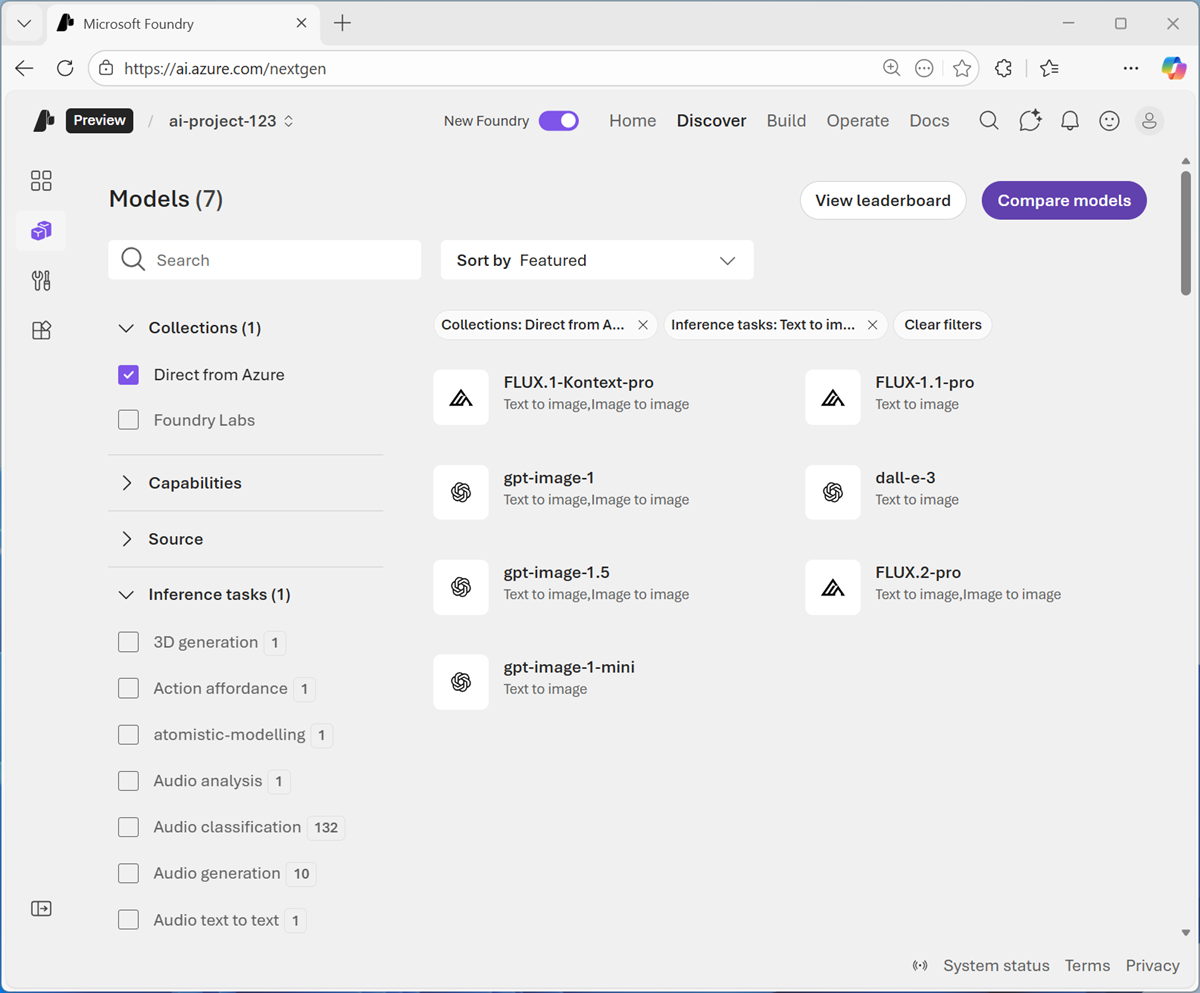Turn off the New Foundry toggle

(x=558, y=121)
